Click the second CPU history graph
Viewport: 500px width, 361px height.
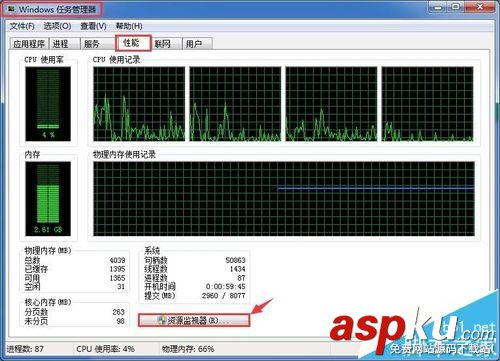[235, 104]
